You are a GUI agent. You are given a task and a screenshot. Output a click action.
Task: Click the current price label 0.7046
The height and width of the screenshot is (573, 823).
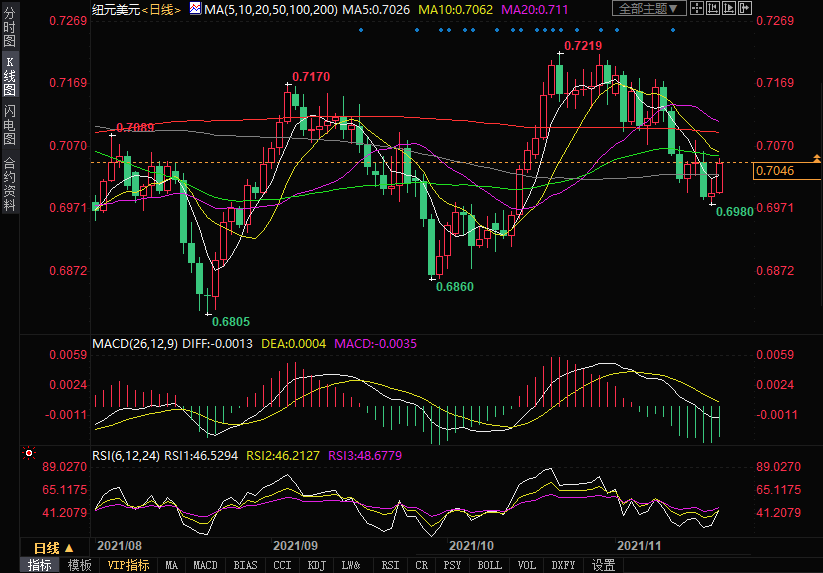pyautogui.click(x=775, y=171)
